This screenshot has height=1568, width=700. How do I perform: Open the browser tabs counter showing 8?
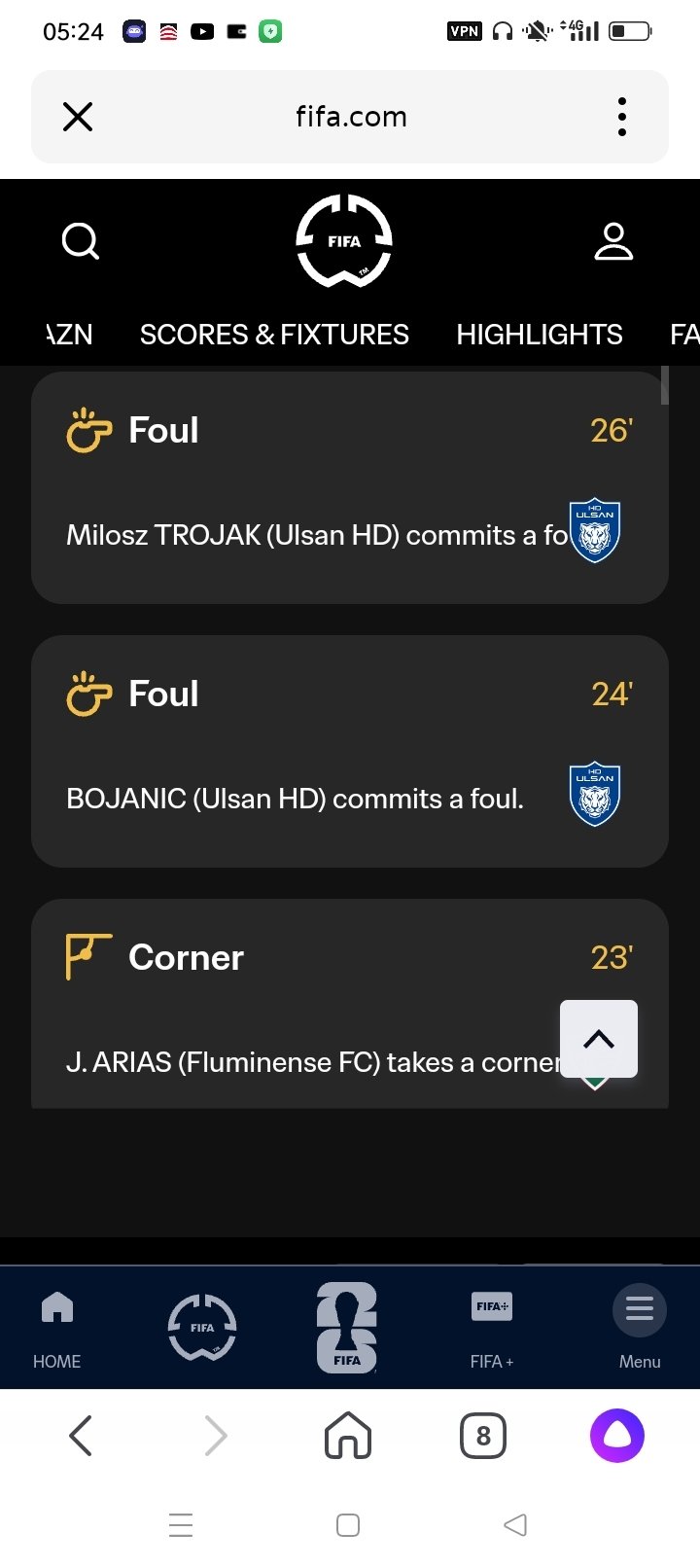[x=483, y=1436]
